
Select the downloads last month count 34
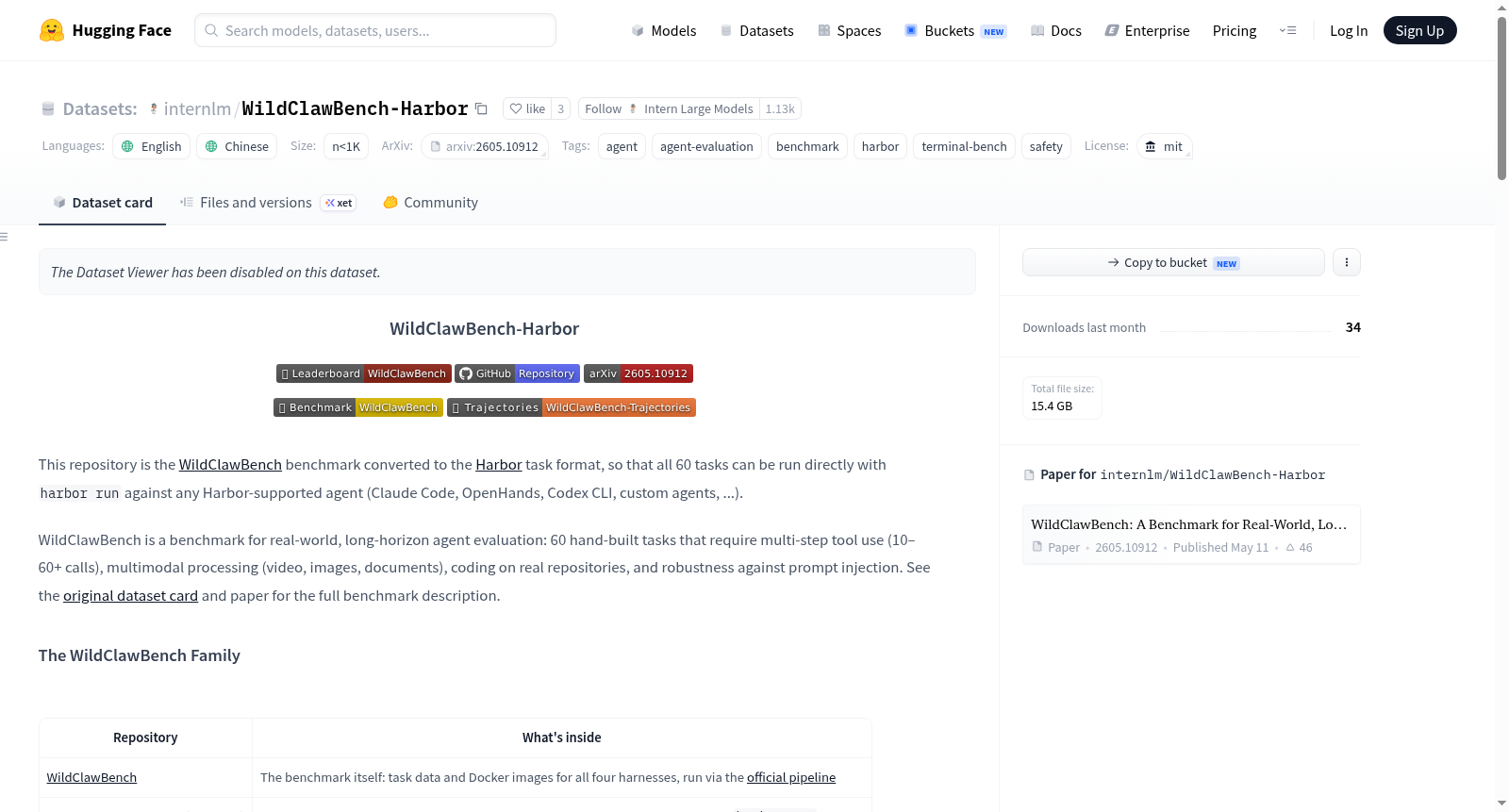pos(1353,327)
